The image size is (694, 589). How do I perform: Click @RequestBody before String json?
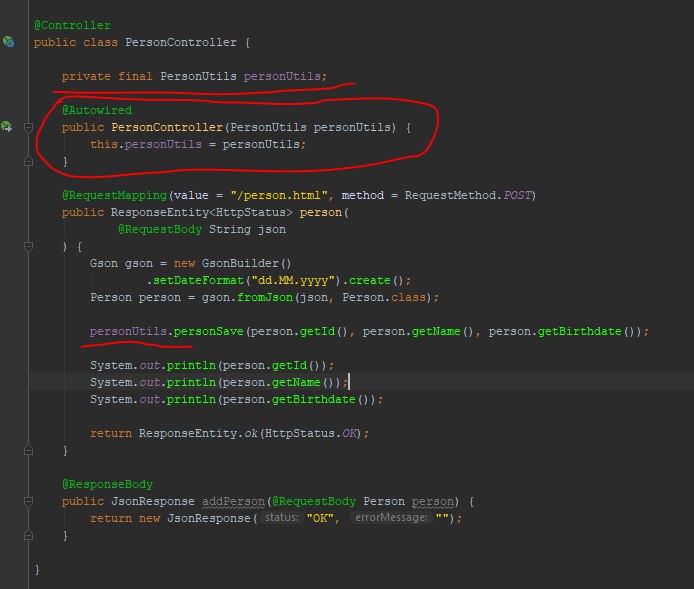click(160, 229)
